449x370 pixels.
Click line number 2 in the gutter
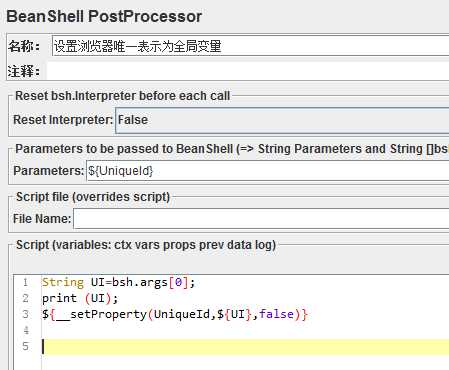pyautogui.click(x=25, y=298)
